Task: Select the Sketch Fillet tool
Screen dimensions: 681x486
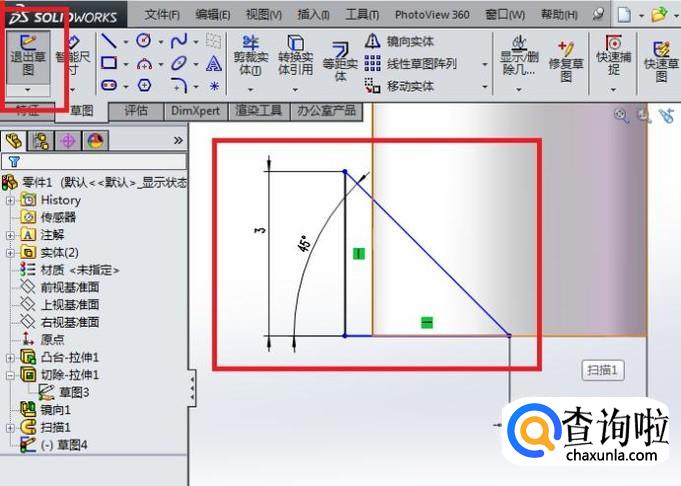Action: tap(179, 85)
